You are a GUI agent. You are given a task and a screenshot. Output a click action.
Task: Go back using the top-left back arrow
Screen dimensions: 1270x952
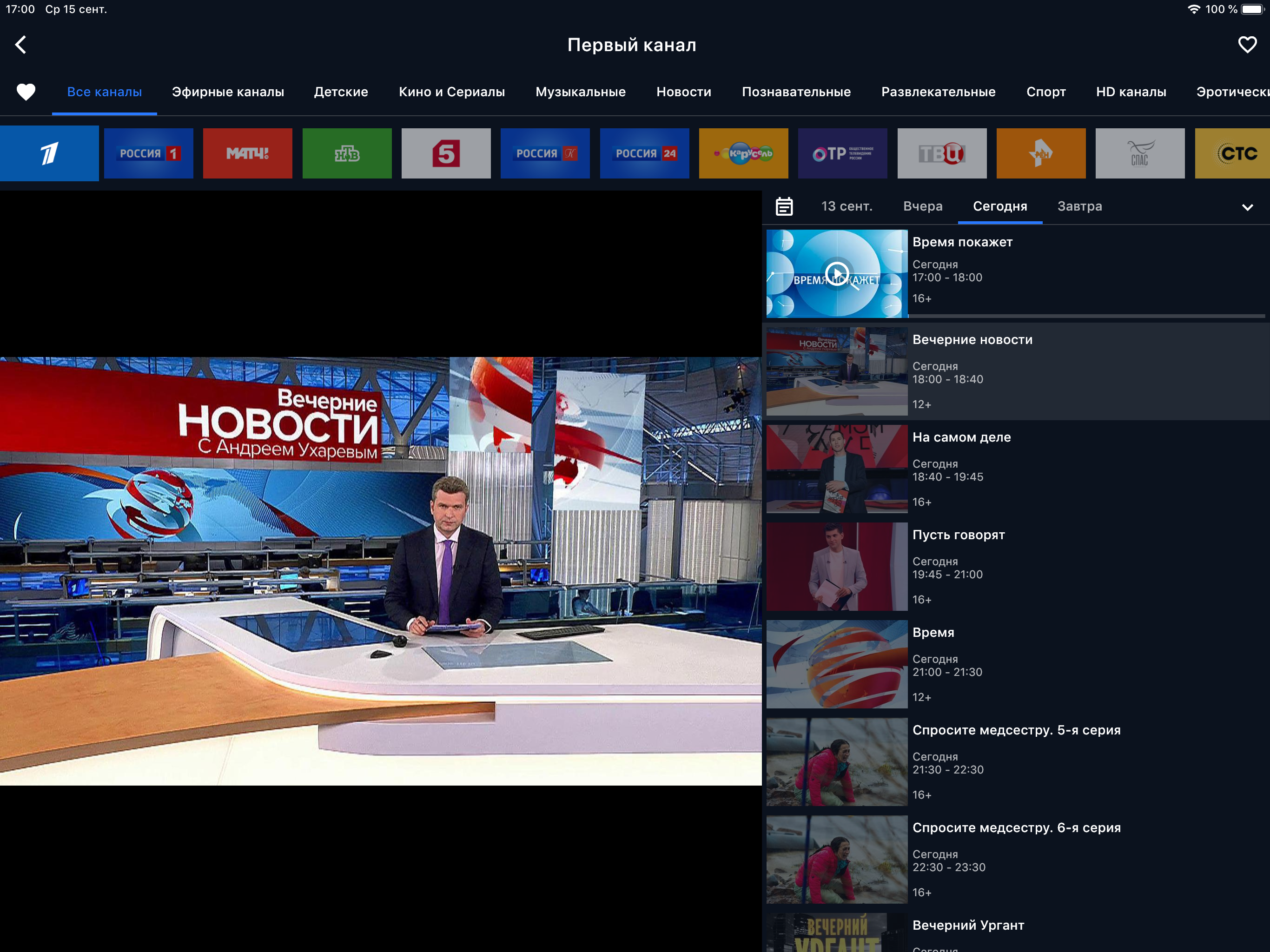click(21, 45)
